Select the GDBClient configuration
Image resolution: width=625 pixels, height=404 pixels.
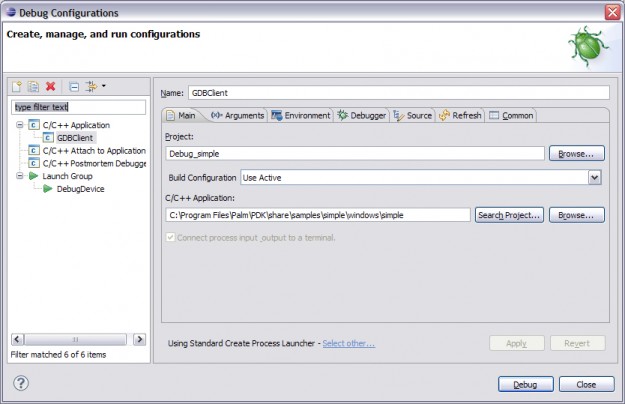[76, 138]
